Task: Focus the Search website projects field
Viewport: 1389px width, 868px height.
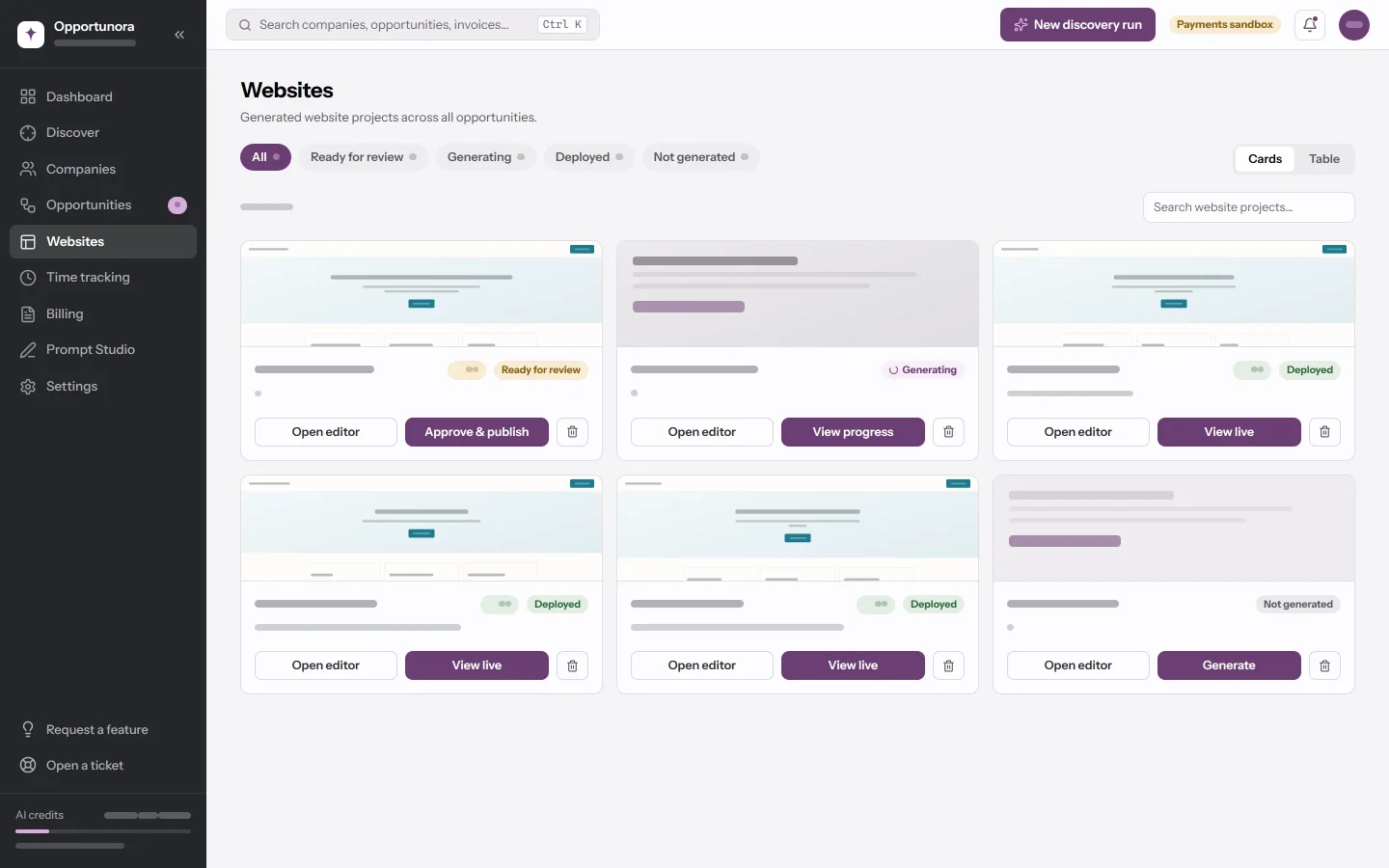Action: coord(1249,207)
